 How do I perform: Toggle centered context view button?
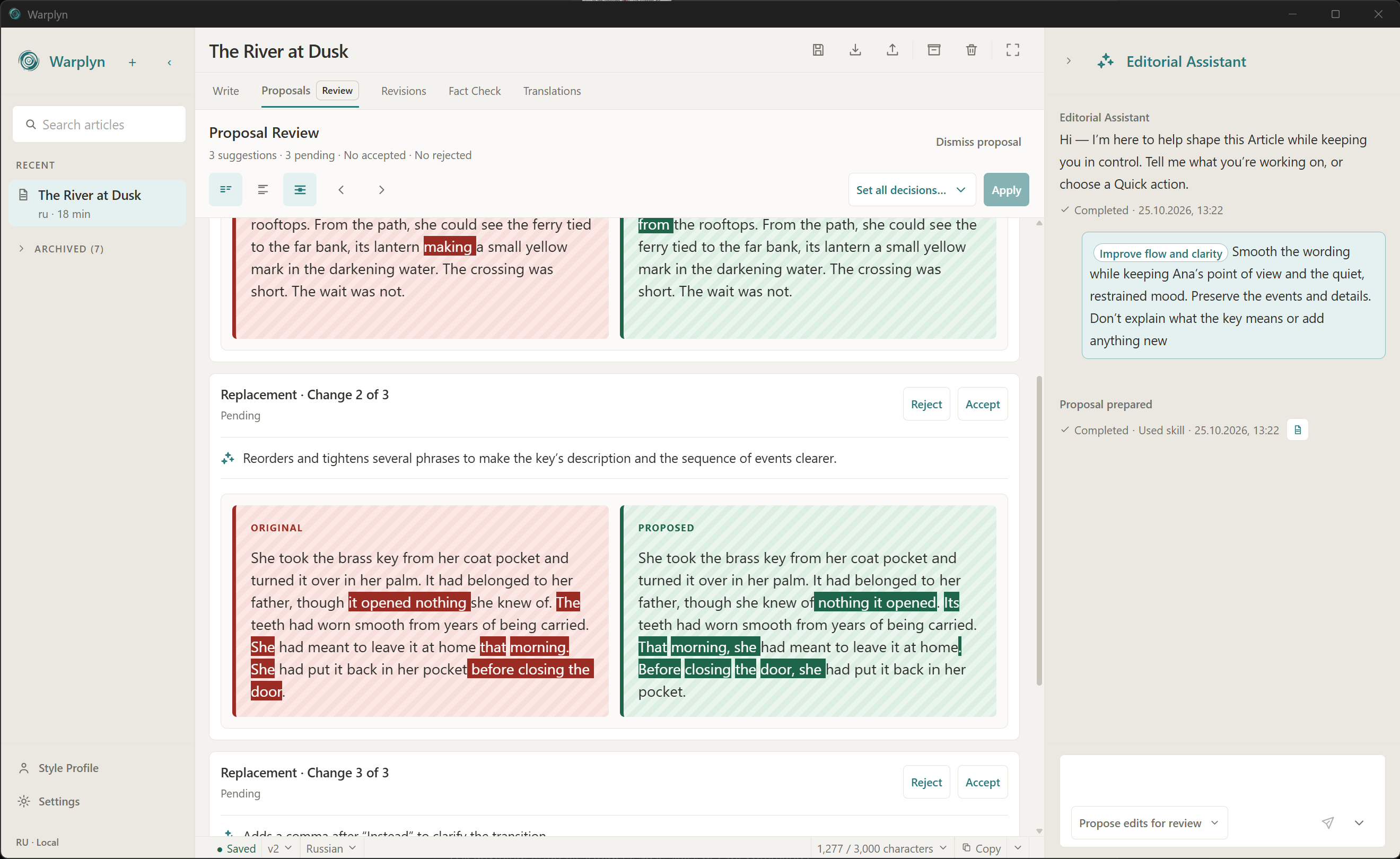(300, 190)
